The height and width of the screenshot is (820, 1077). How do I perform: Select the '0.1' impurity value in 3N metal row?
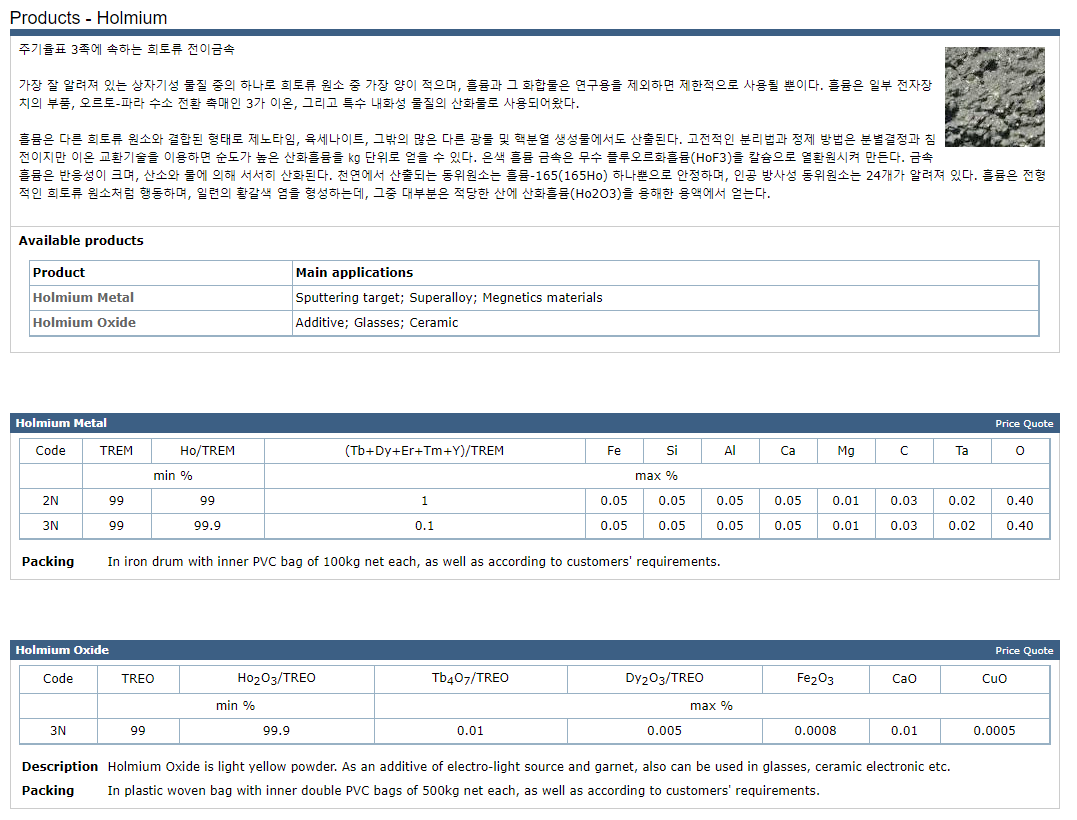(x=424, y=525)
